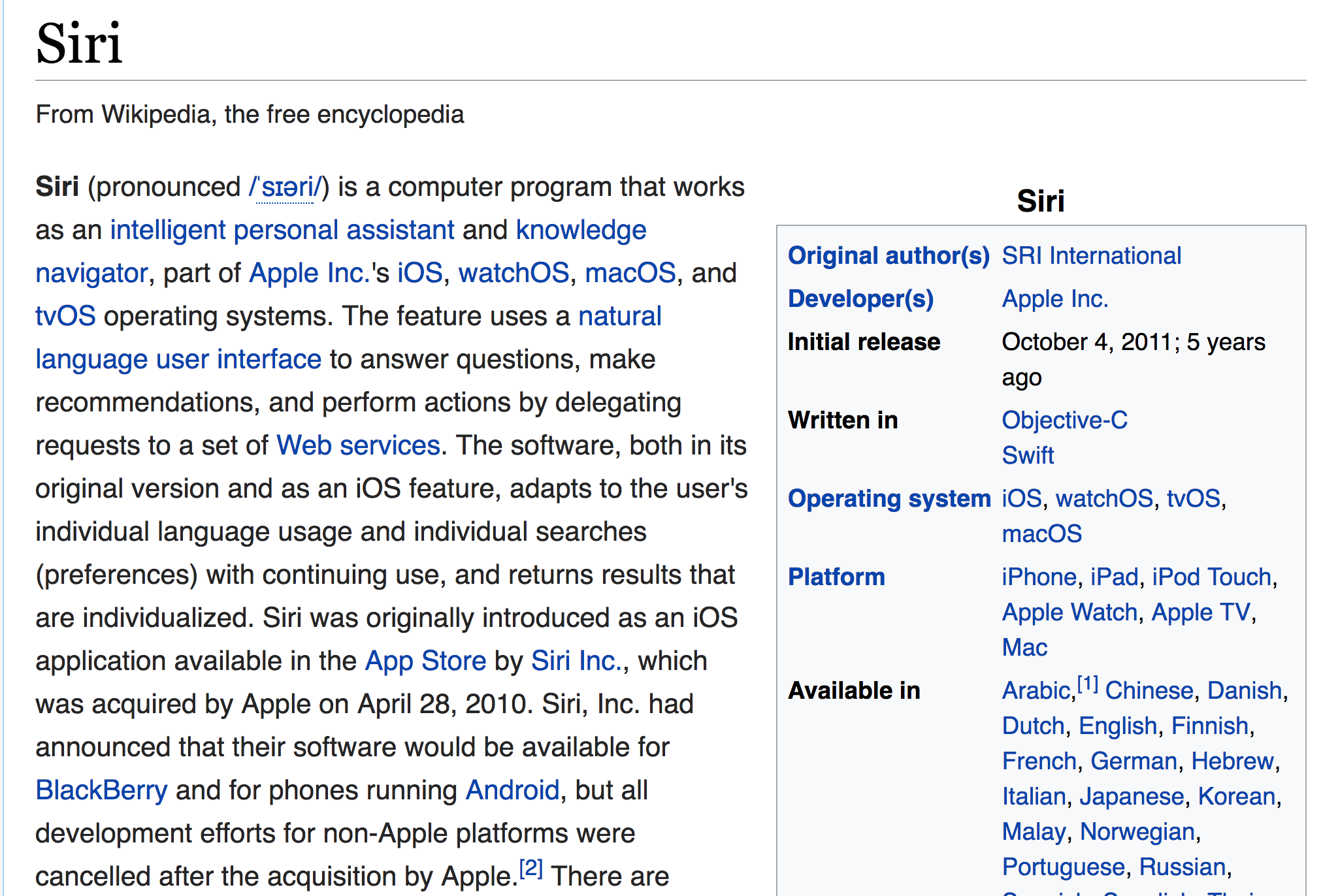Open the intelligent personal assistant link
This screenshot has width=1338, height=896.
coord(282,231)
